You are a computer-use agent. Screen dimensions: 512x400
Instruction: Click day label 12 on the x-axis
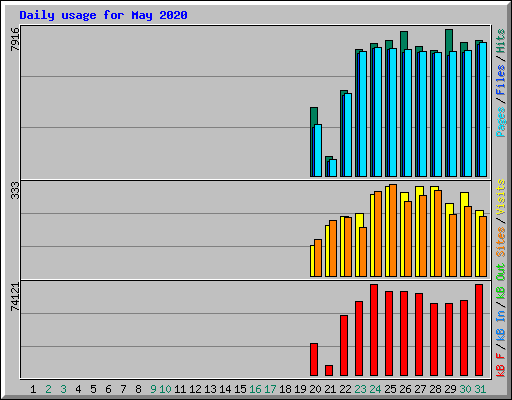[195, 389]
